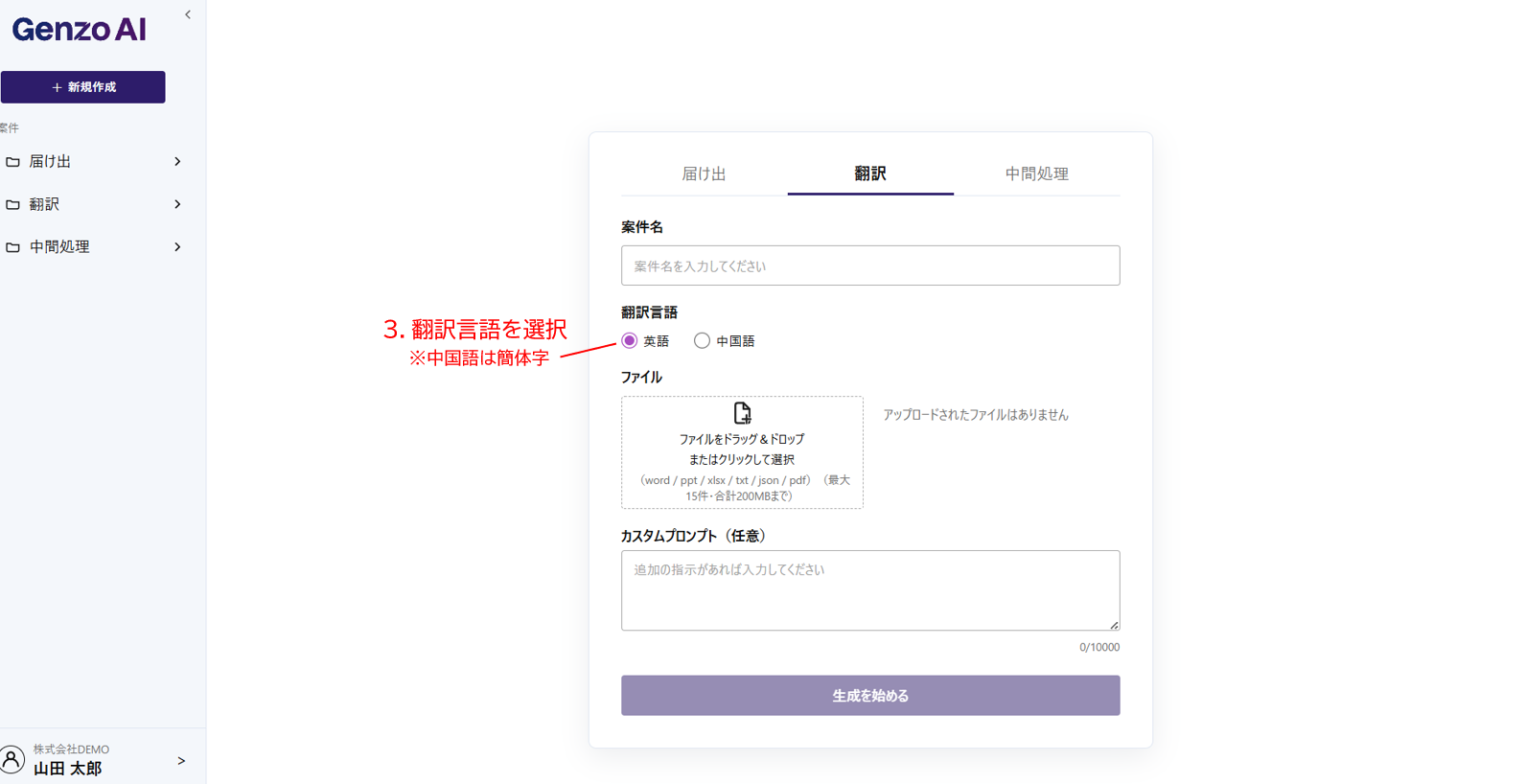Viewport: 1525px width, 784px height.
Task: Click the 翻訳言語 label
Action: click(649, 312)
